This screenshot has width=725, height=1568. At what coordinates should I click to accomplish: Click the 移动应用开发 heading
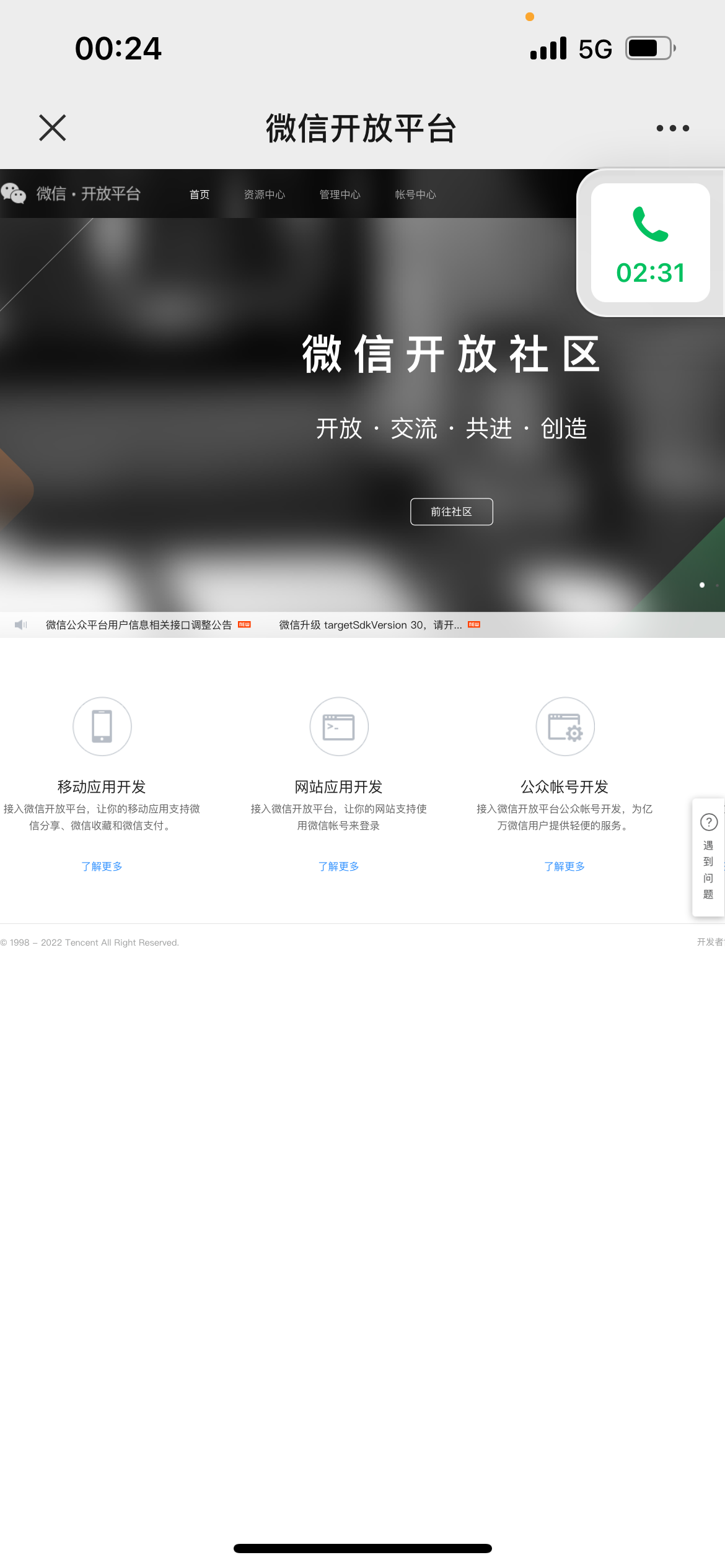[102, 786]
